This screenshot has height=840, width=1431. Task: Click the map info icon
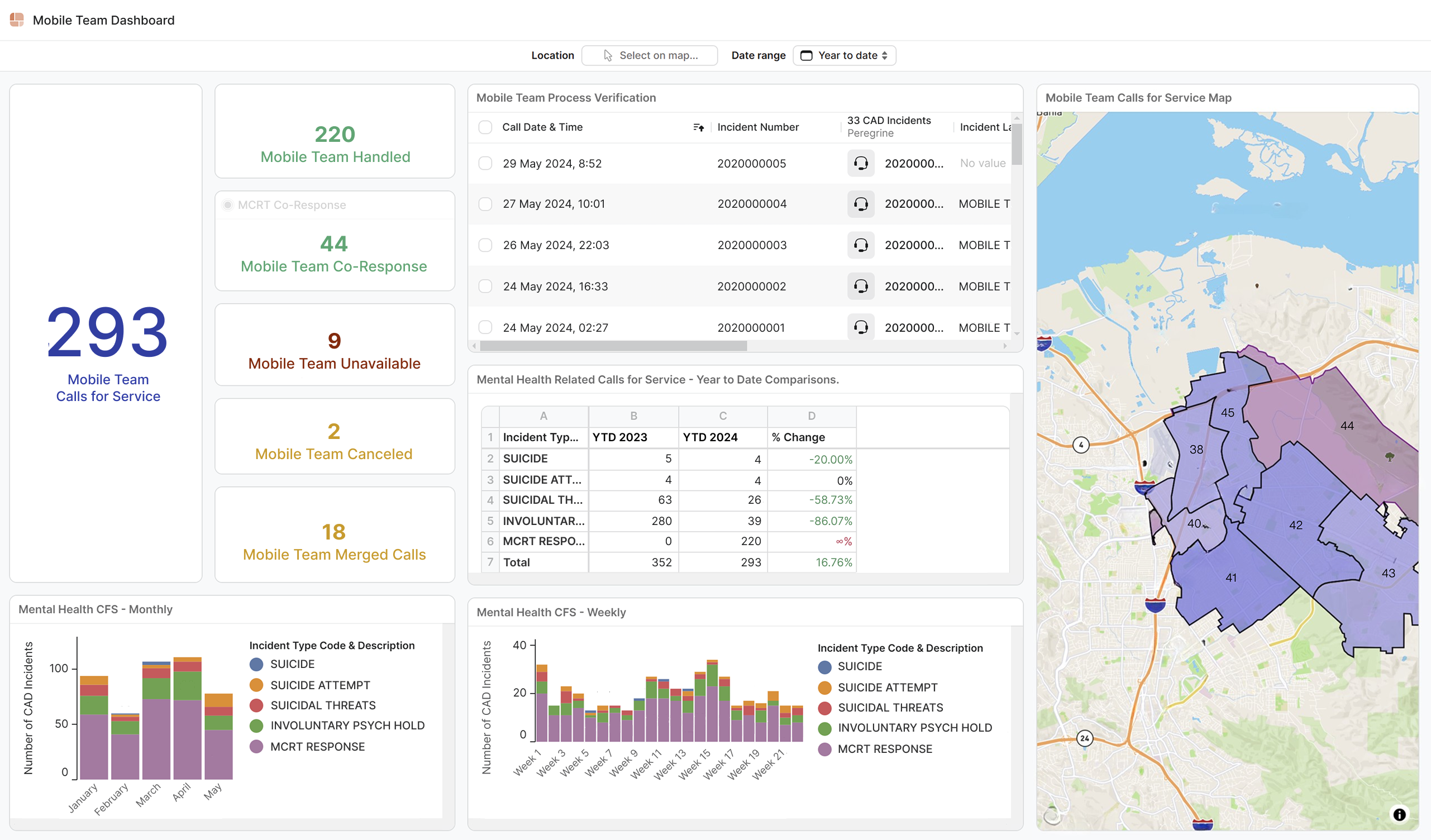pos(1399,814)
